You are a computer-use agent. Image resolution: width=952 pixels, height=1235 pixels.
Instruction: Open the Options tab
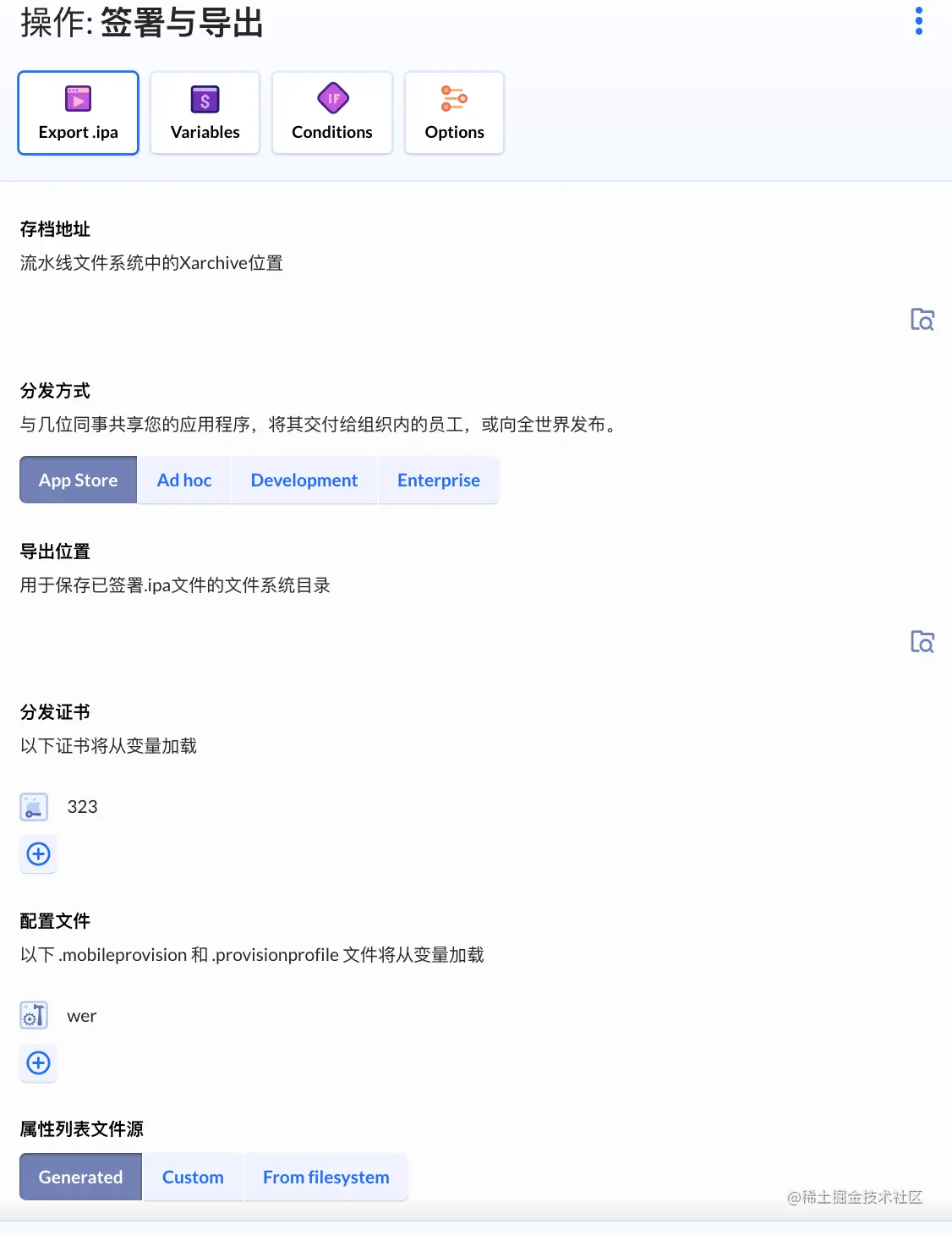(x=454, y=113)
